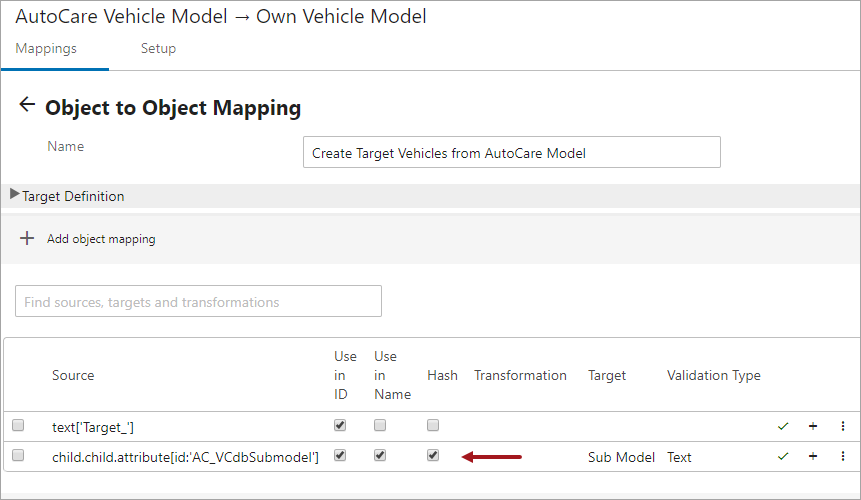Screen dimensions: 861x500
Task: Click the plus icon for Add object mapping
Action: pos(27,238)
